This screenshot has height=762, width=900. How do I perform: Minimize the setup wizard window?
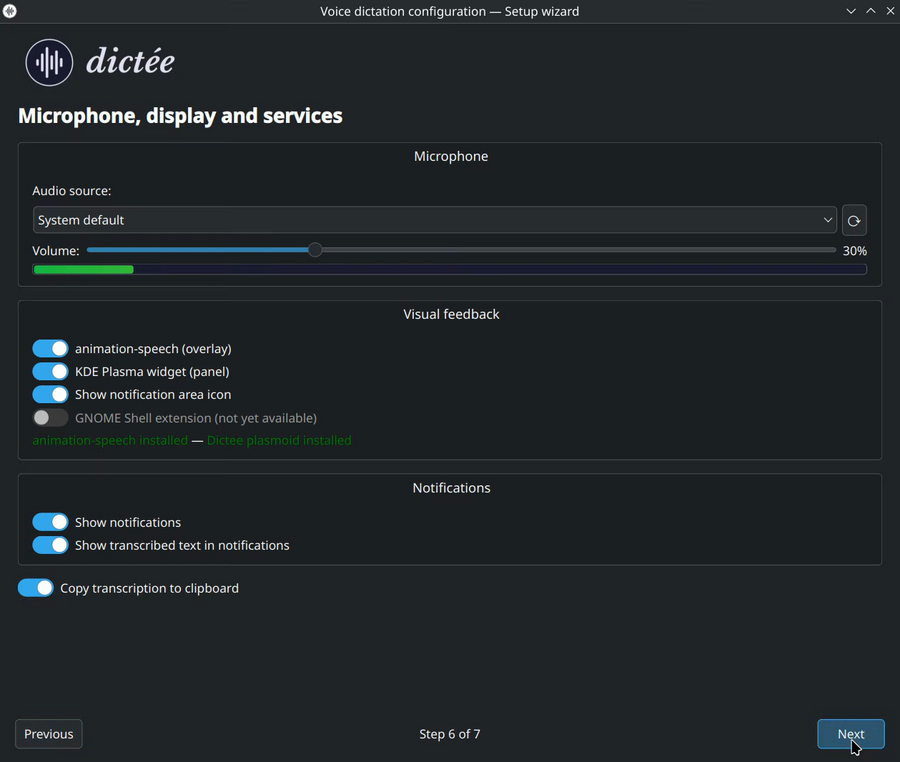coord(851,11)
